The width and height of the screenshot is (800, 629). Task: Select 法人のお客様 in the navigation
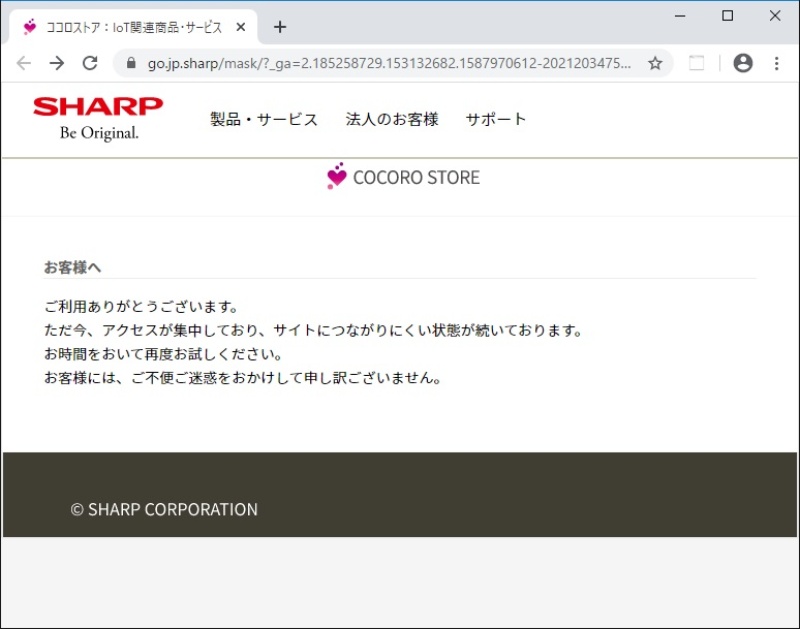coord(392,119)
